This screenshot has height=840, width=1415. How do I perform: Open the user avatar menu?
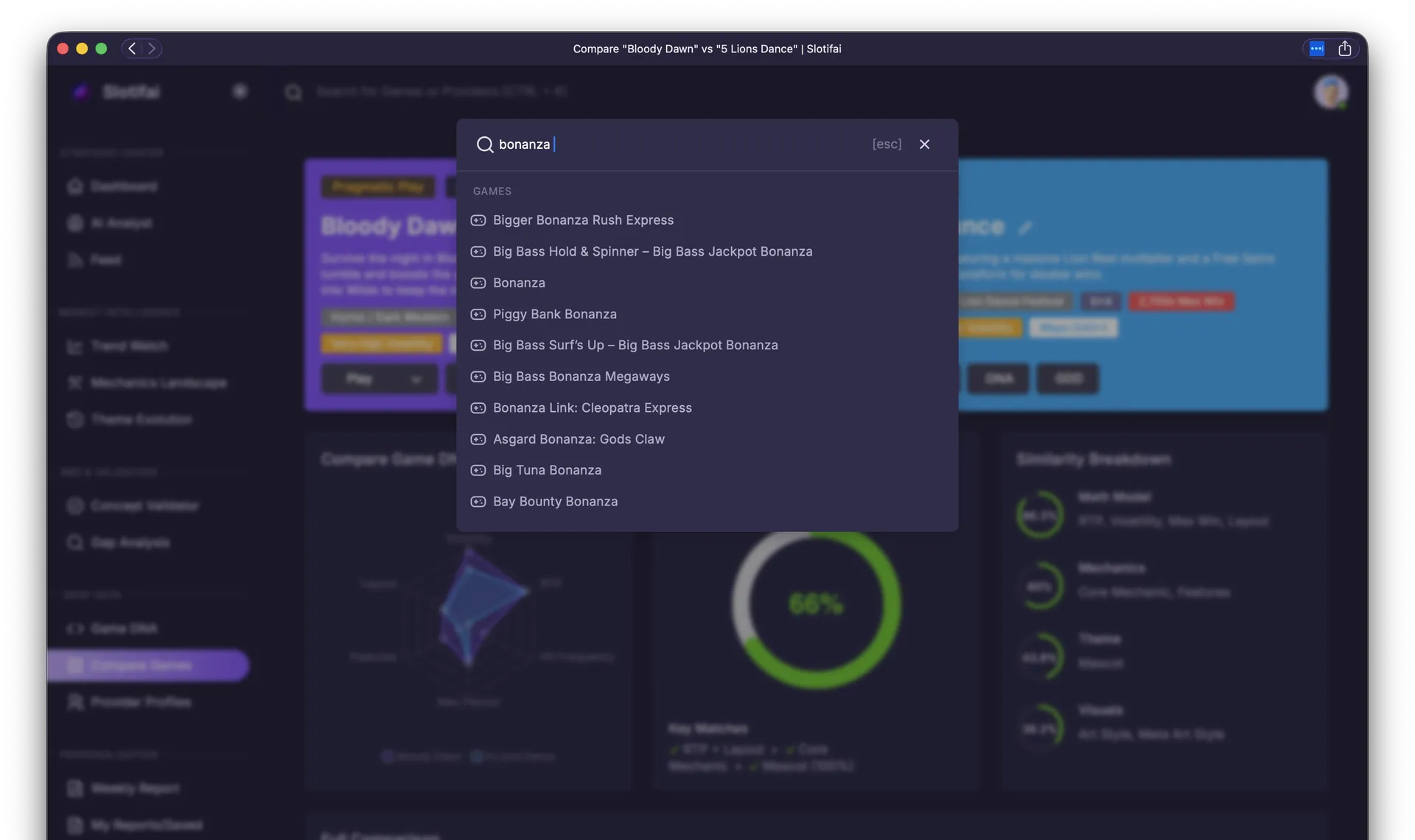tap(1330, 92)
